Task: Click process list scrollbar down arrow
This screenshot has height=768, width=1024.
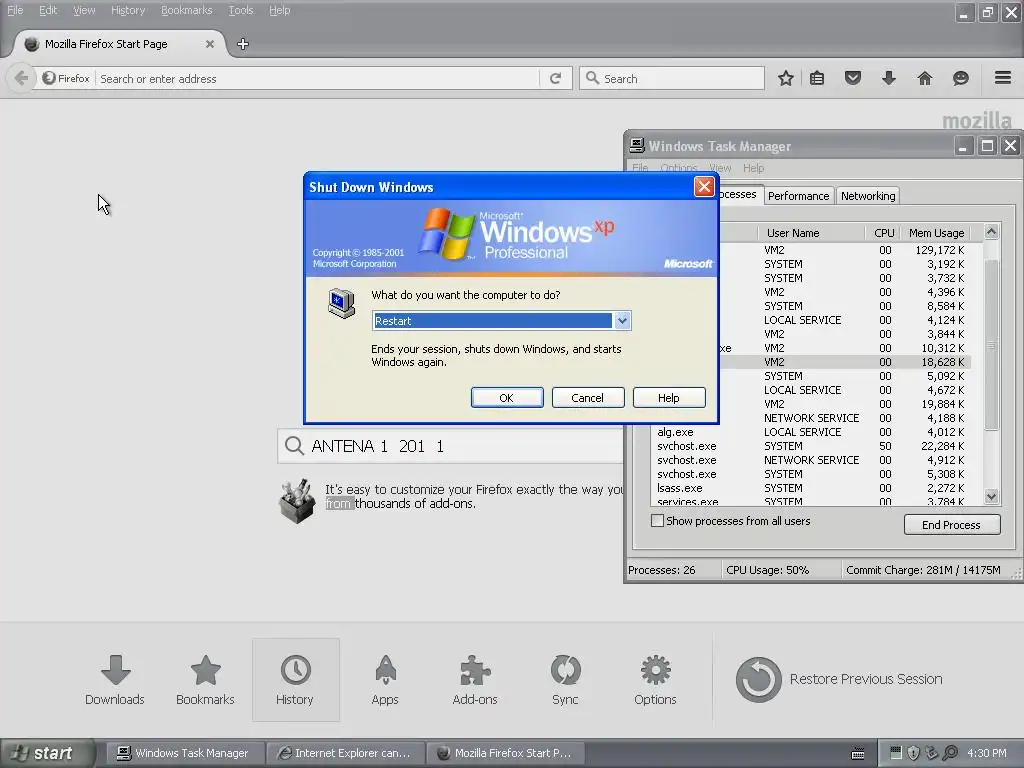Action: [x=991, y=496]
